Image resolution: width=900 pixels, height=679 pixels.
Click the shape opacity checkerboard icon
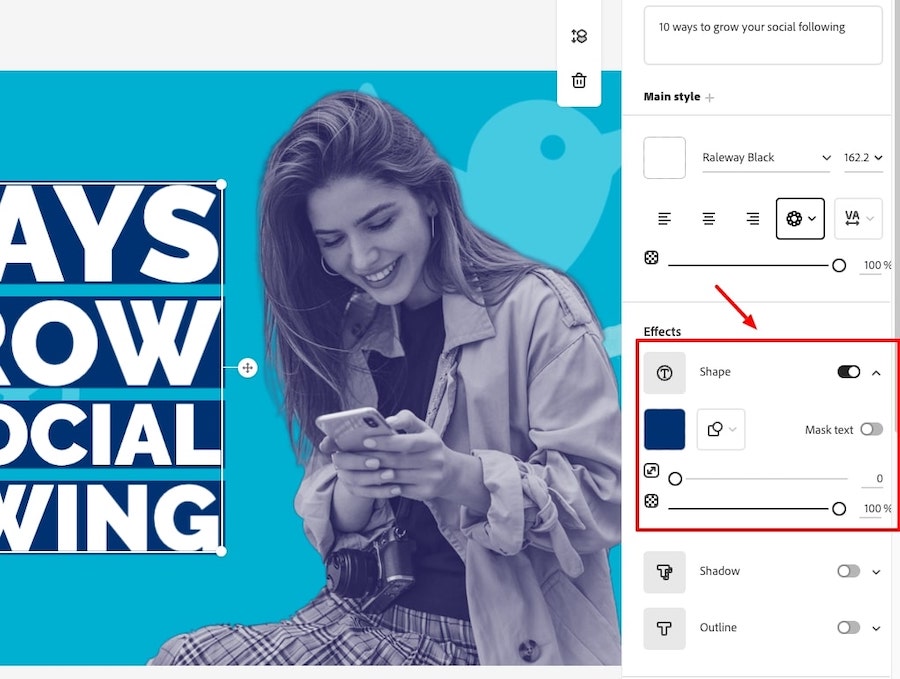point(651,501)
